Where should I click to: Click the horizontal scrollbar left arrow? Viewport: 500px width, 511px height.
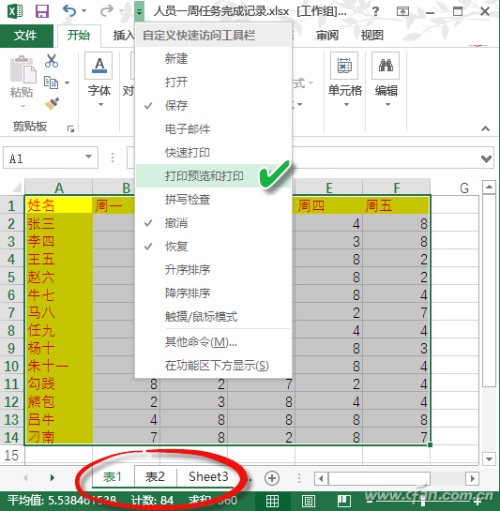click(x=321, y=479)
